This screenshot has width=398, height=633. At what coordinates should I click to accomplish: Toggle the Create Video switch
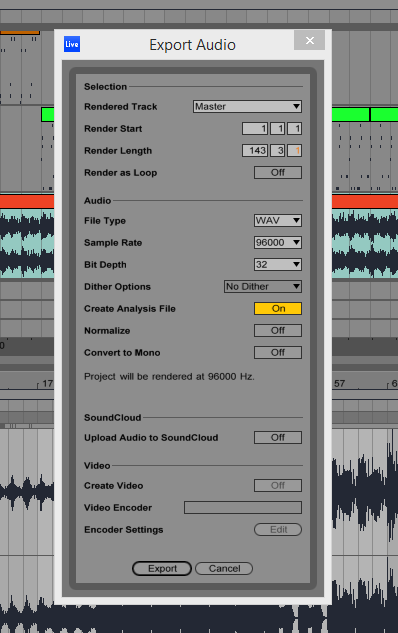click(278, 485)
